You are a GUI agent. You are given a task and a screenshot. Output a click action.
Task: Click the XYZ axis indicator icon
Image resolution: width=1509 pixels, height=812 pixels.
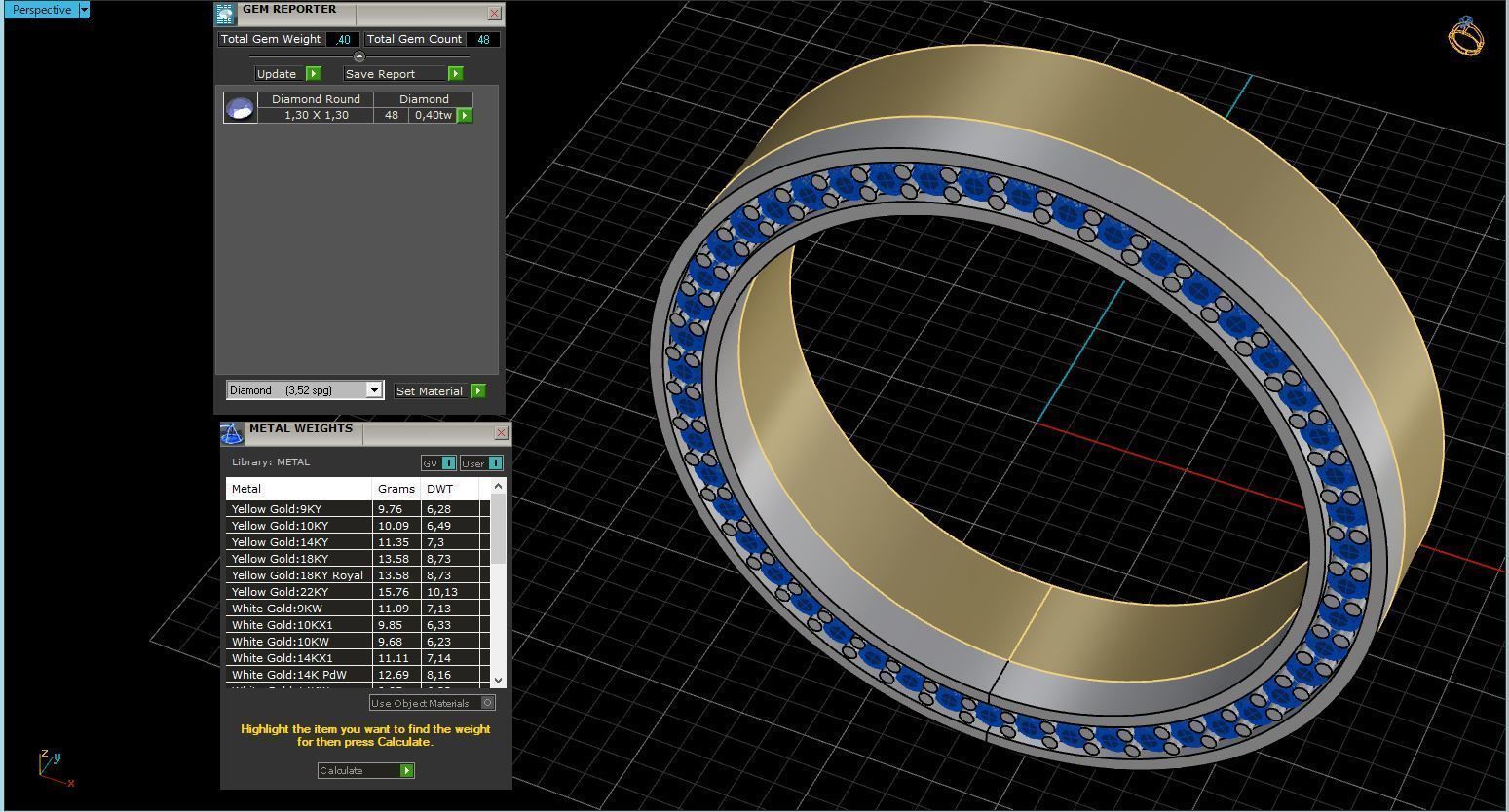tap(56, 767)
